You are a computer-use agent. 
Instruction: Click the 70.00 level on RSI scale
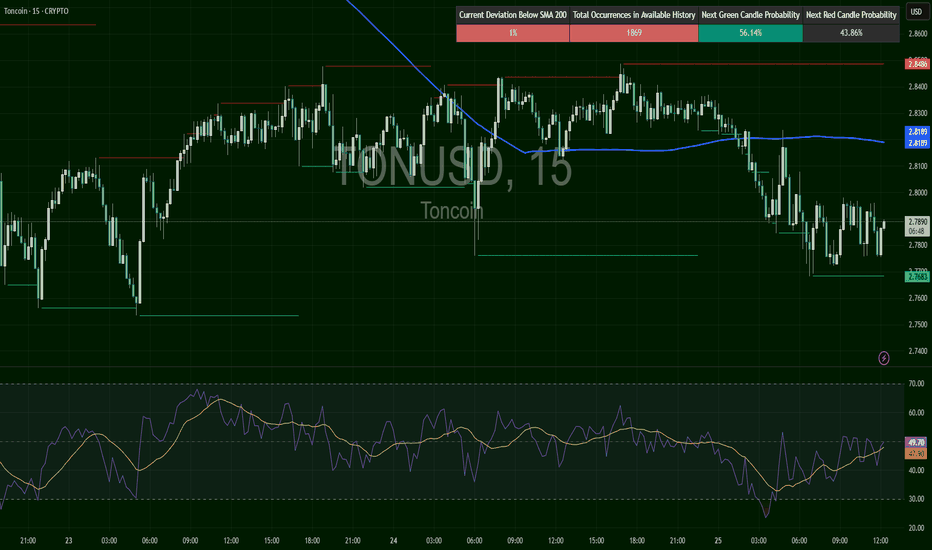916,383
